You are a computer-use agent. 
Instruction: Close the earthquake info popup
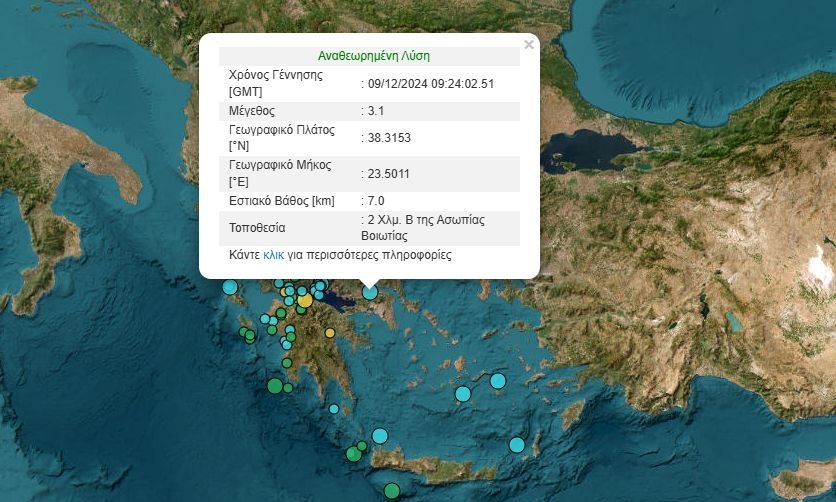(x=529, y=44)
